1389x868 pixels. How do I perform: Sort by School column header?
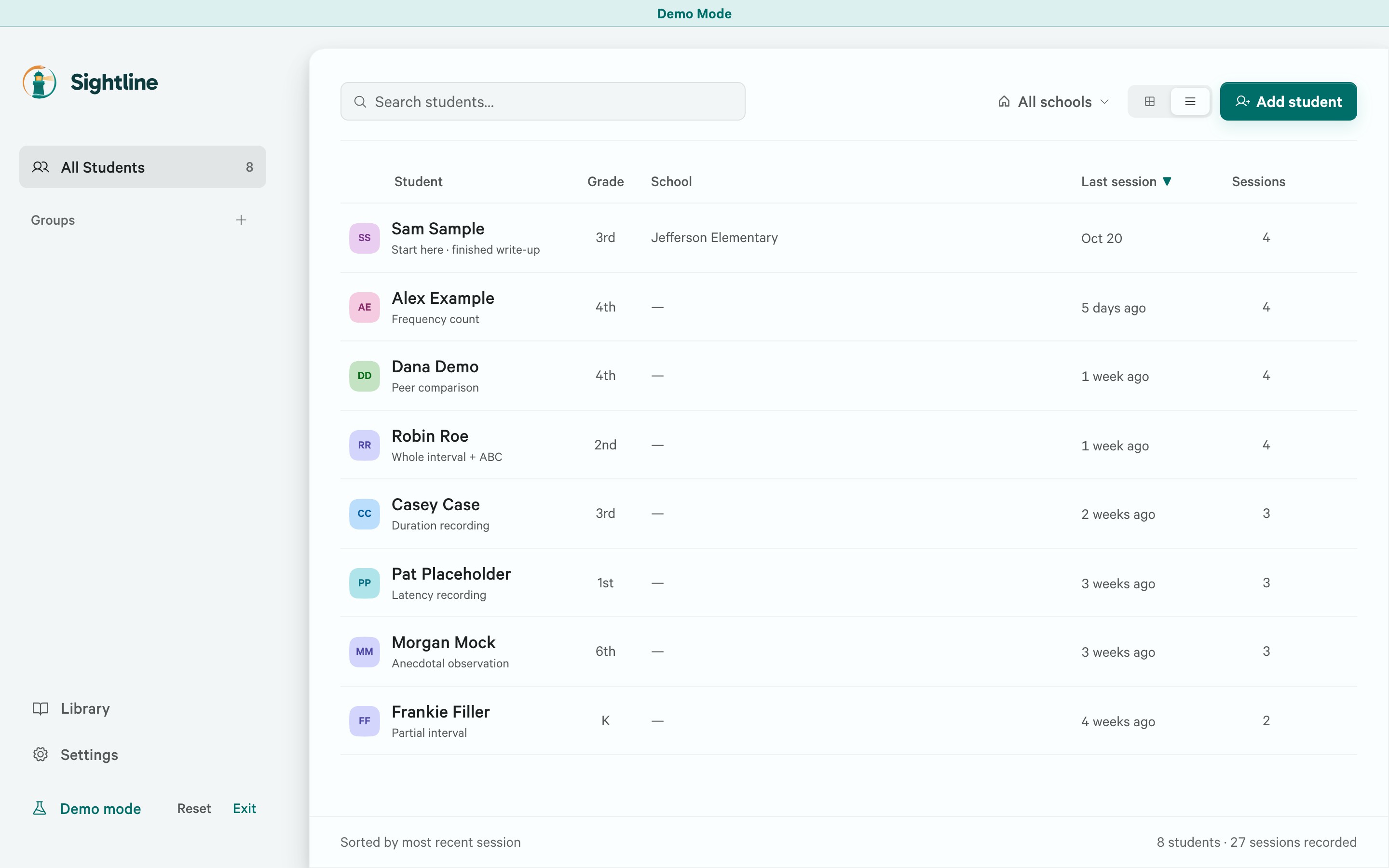[671, 181]
